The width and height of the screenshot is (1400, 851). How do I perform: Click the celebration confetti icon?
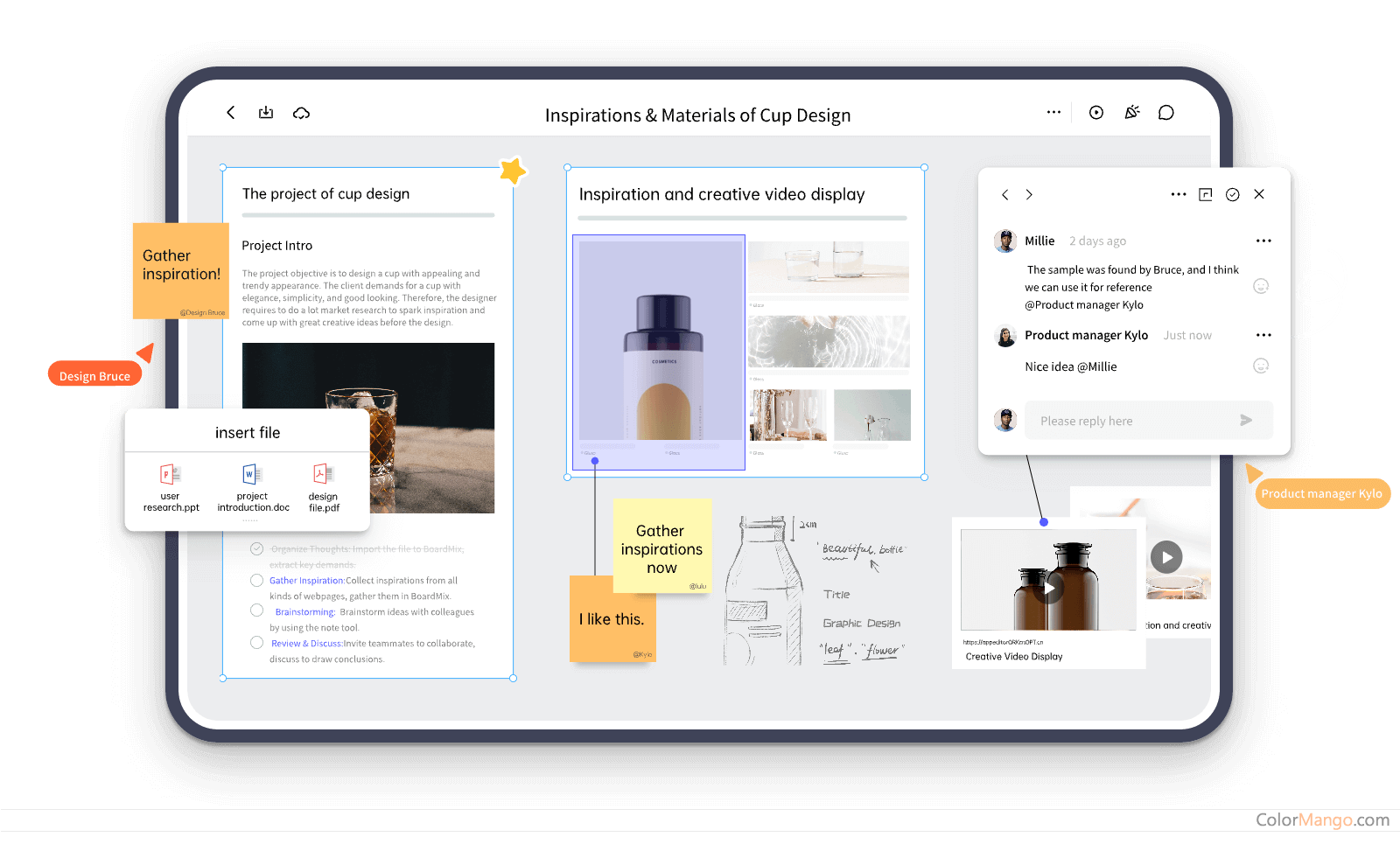[1131, 113]
